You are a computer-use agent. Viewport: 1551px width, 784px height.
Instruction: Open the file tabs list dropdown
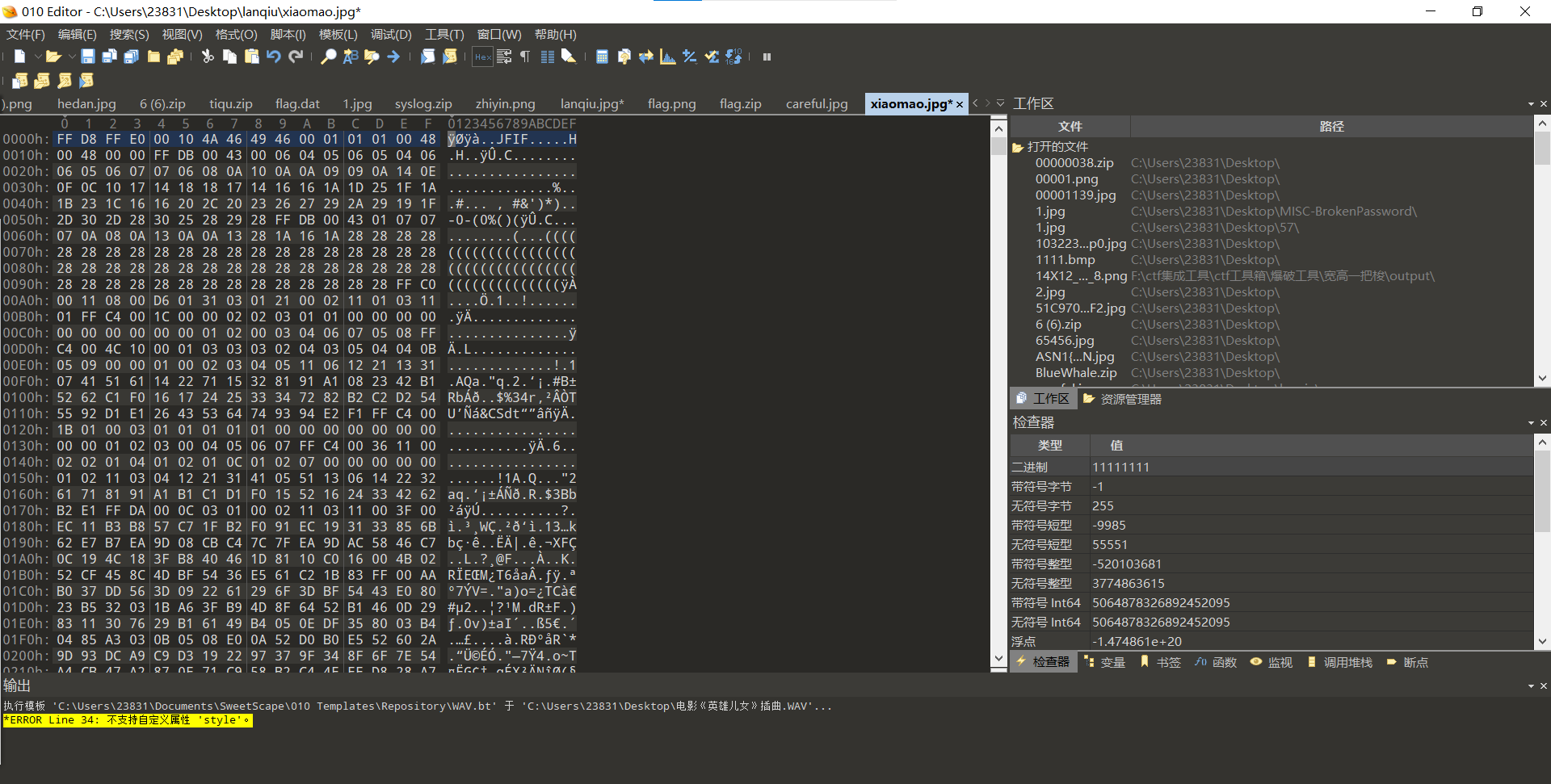click(x=1000, y=103)
